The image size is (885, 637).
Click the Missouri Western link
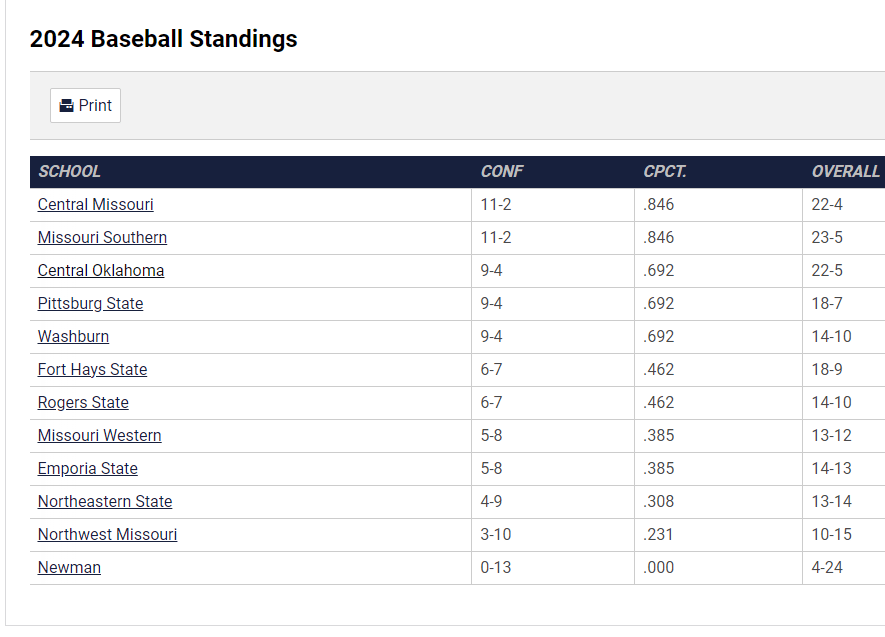pyautogui.click(x=99, y=436)
